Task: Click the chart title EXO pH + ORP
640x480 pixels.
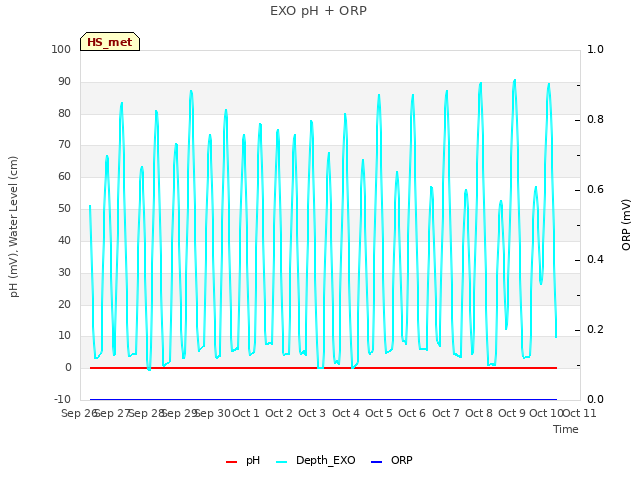Action: [318, 11]
